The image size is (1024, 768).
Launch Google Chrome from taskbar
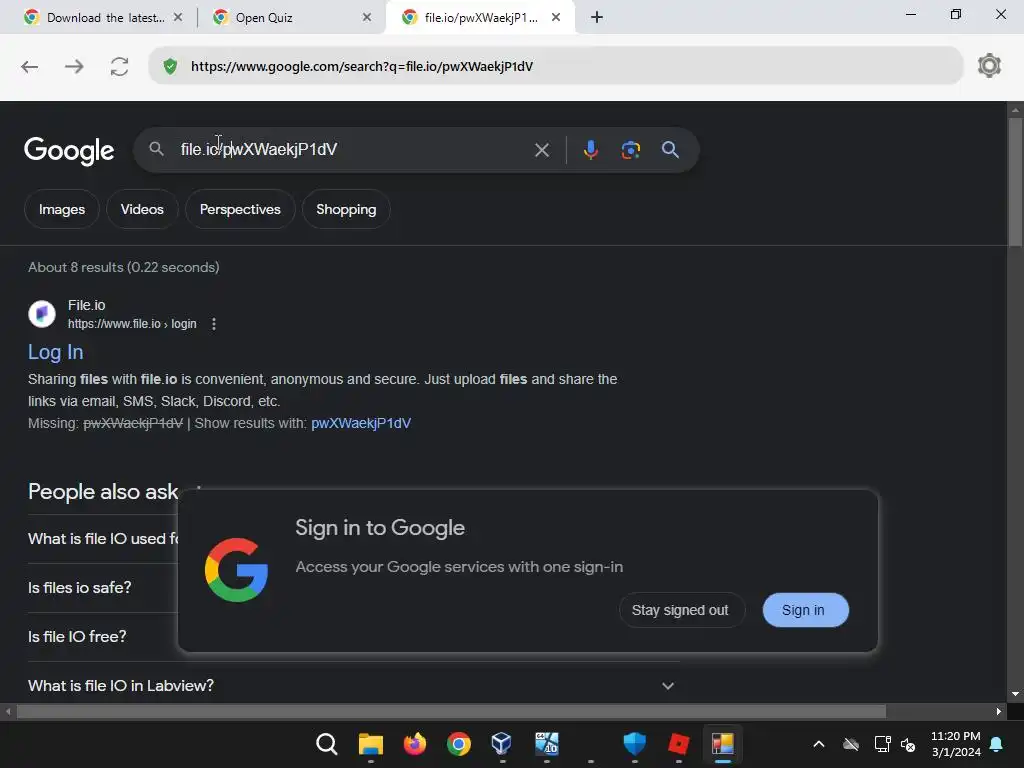coord(458,744)
